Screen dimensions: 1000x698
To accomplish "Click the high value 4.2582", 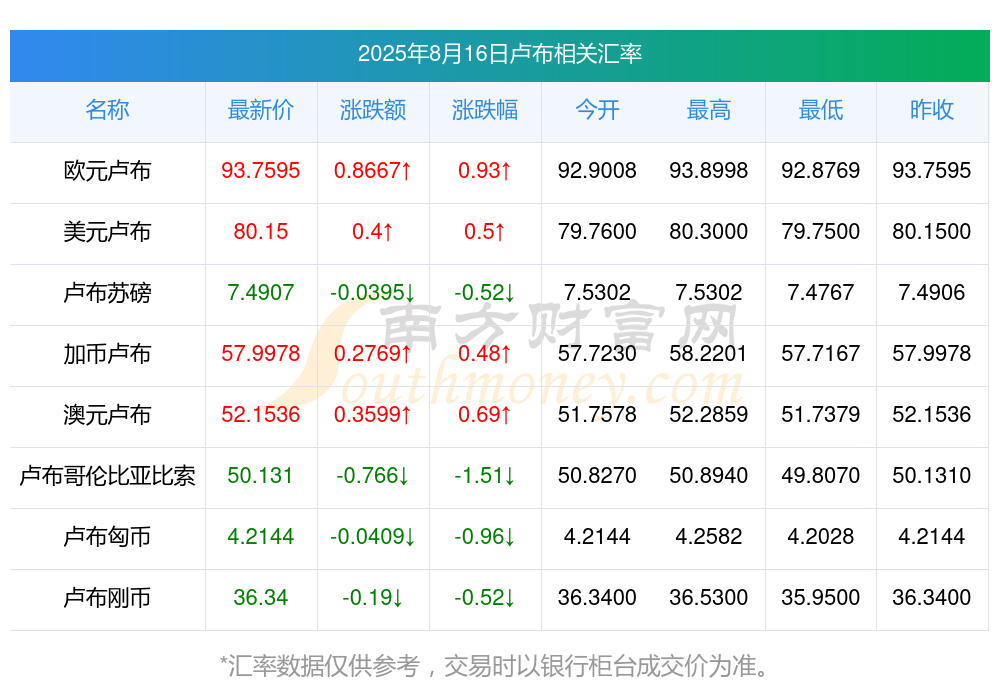I will click(709, 536).
